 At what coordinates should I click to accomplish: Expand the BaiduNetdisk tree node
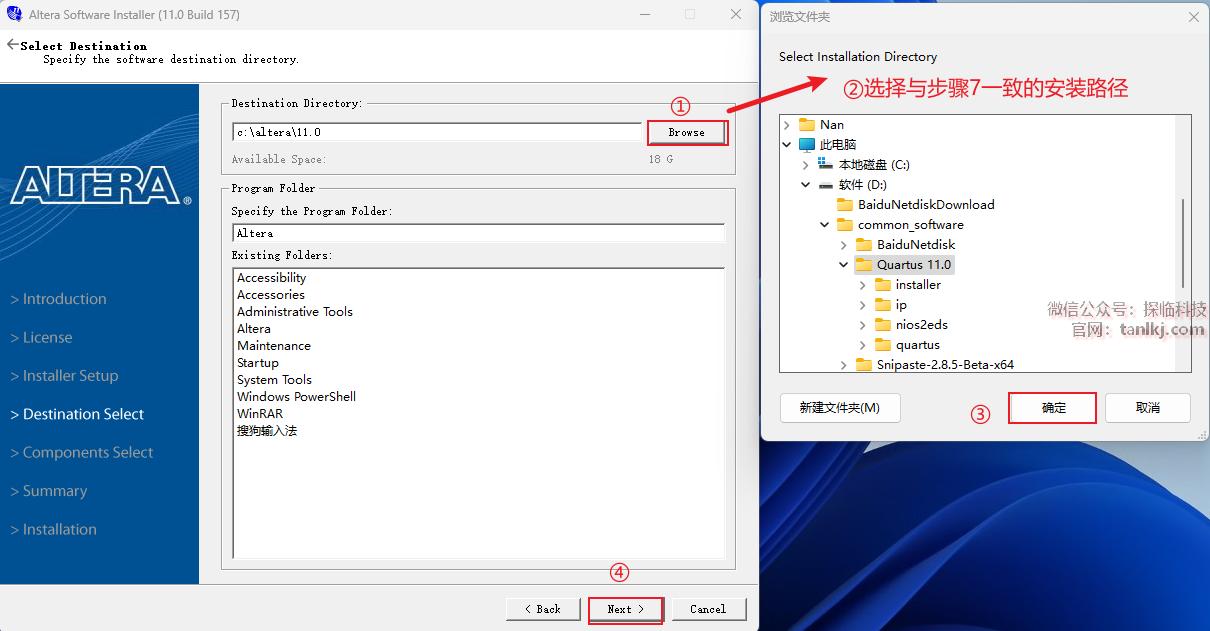pos(844,245)
